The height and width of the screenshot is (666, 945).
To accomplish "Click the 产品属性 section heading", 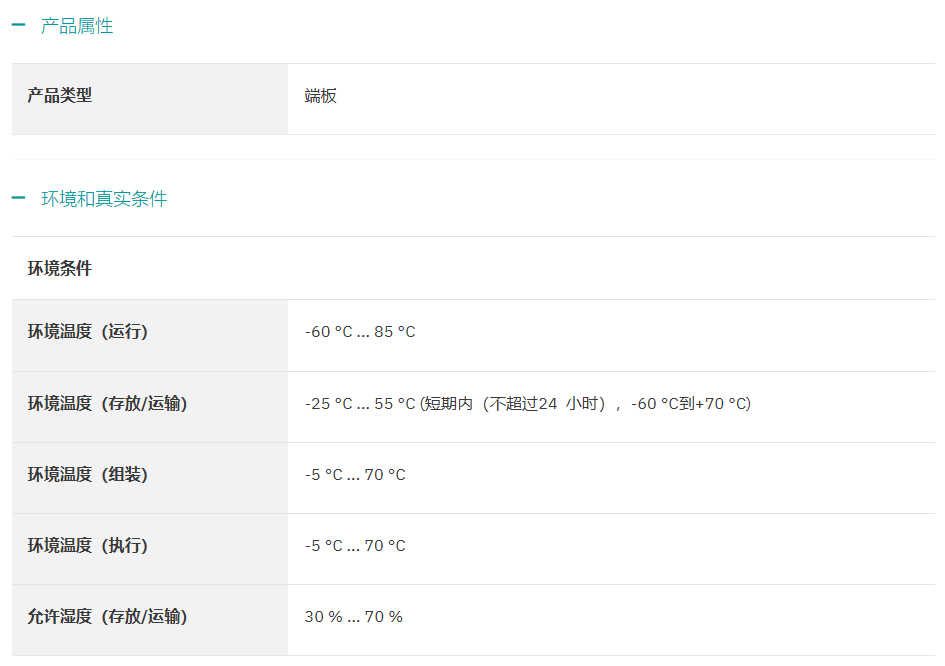I will point(77,26).
